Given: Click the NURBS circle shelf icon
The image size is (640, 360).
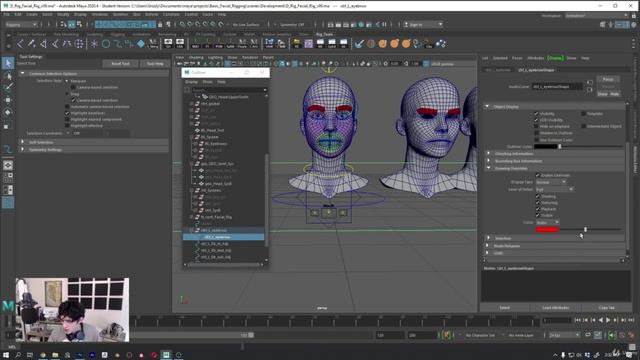Looking at the screenshot, I should point(106,44).
